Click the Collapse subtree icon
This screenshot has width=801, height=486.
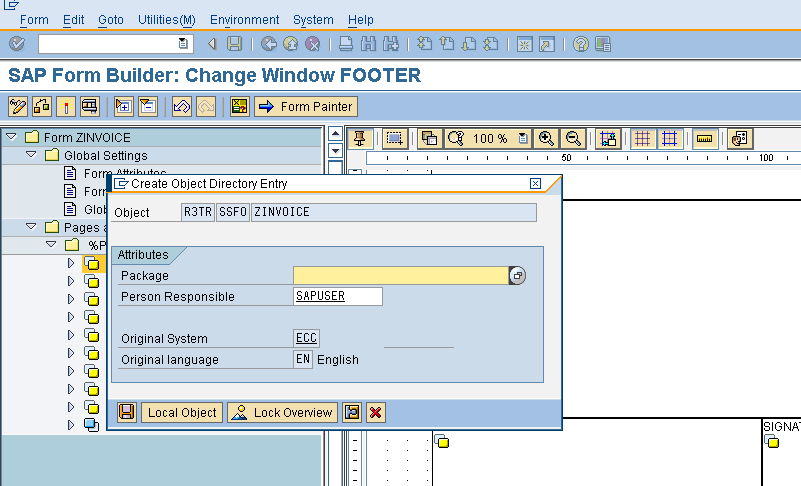(x=148, y=107)
